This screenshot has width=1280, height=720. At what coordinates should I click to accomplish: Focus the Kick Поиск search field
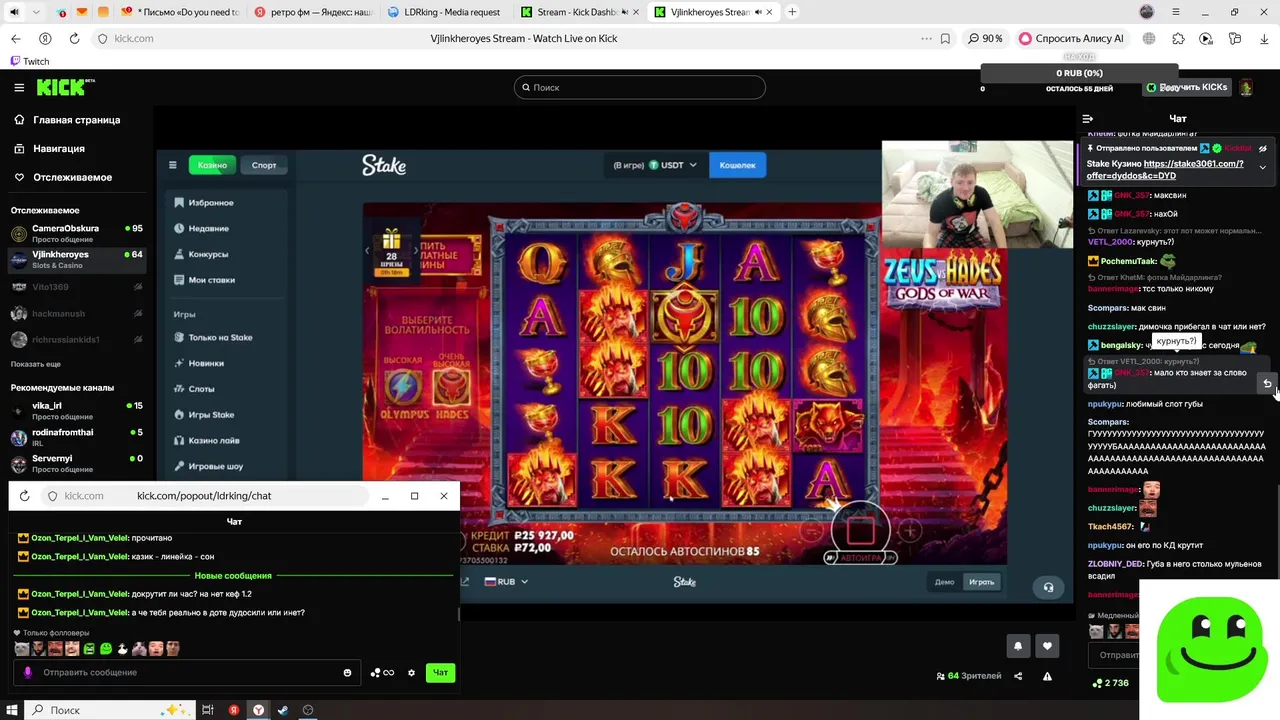click(x=640, y=87)
